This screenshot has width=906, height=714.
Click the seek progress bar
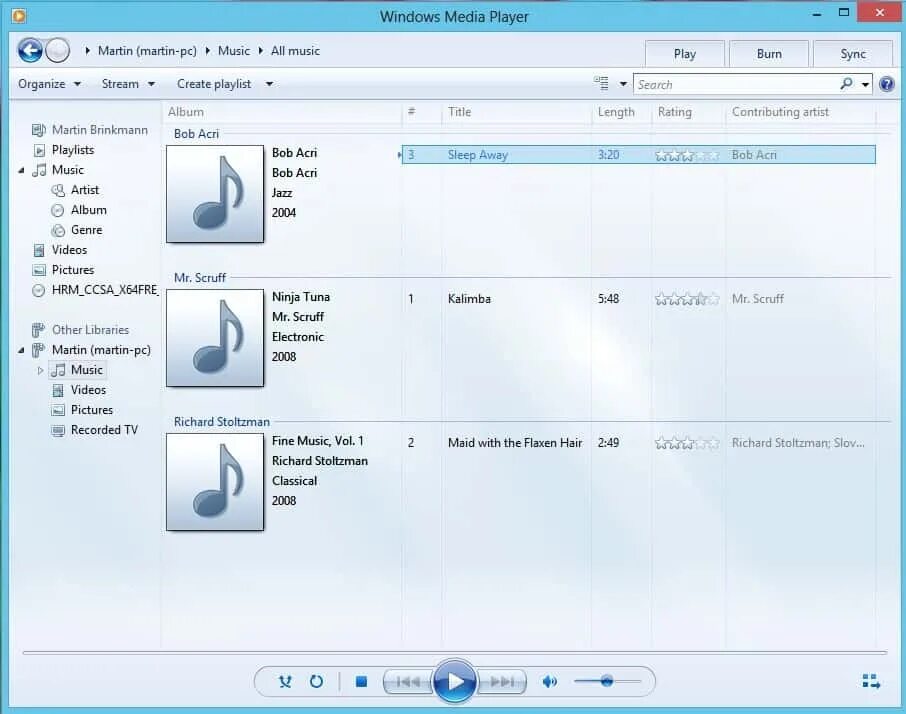tap(455, 653)
